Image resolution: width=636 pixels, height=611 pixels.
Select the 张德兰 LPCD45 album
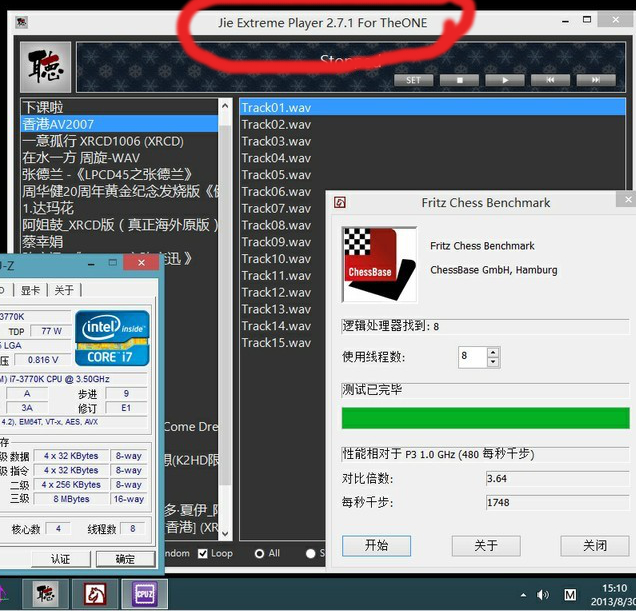[120, 174]
